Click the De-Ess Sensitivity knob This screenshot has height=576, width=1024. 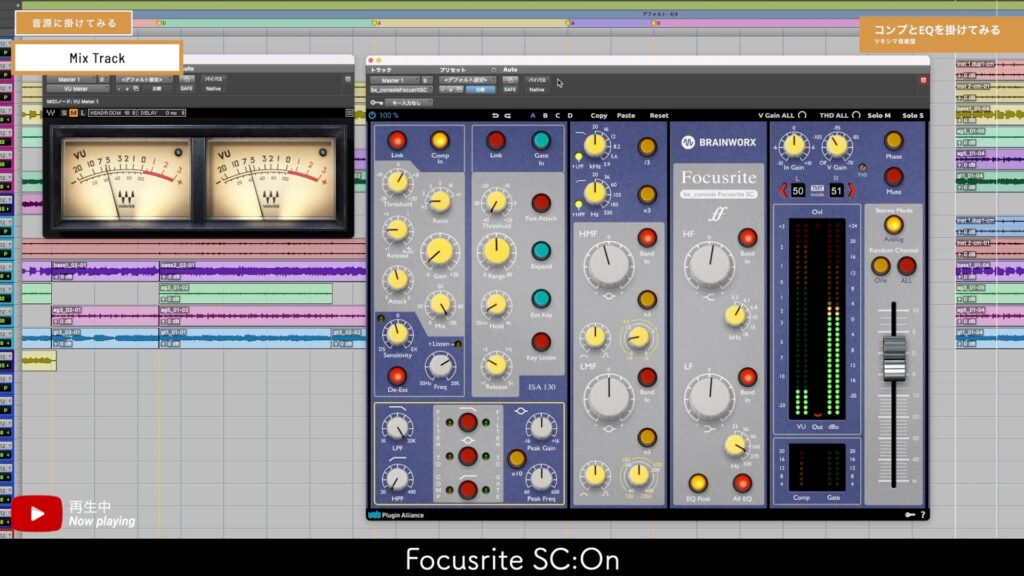pos(397,334)
